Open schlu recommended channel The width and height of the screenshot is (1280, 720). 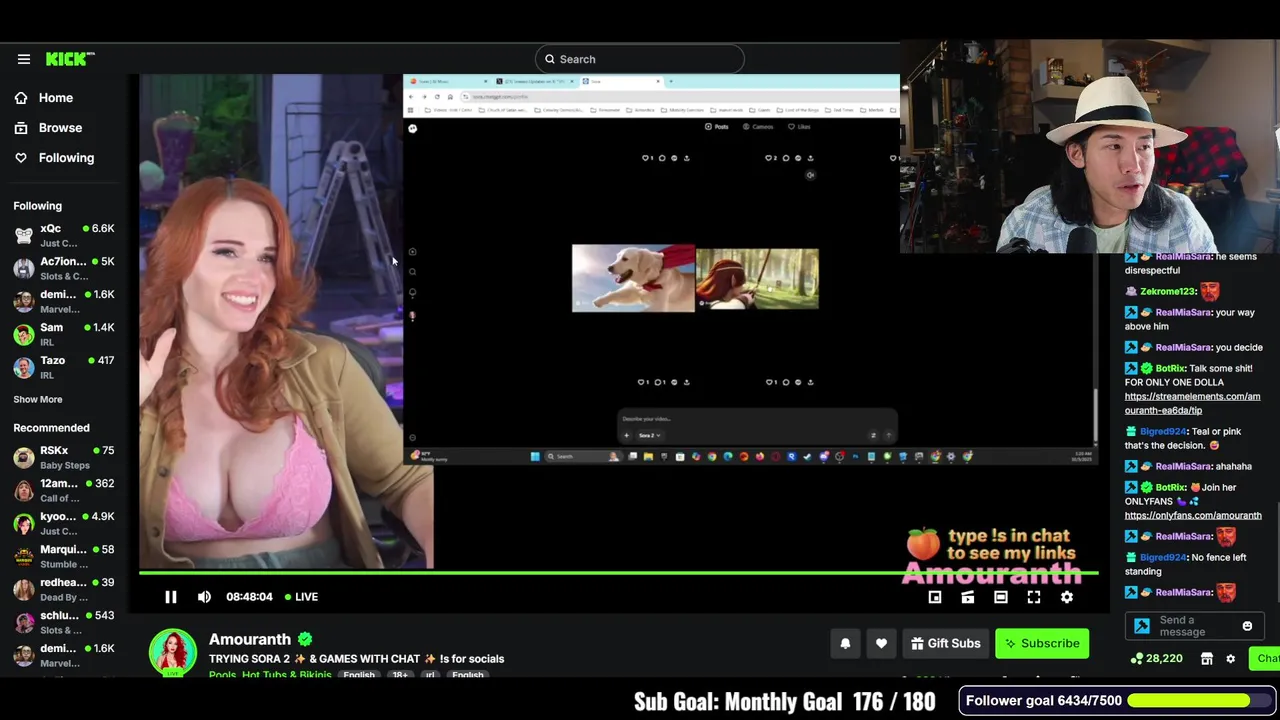click(x=64, y=622)
